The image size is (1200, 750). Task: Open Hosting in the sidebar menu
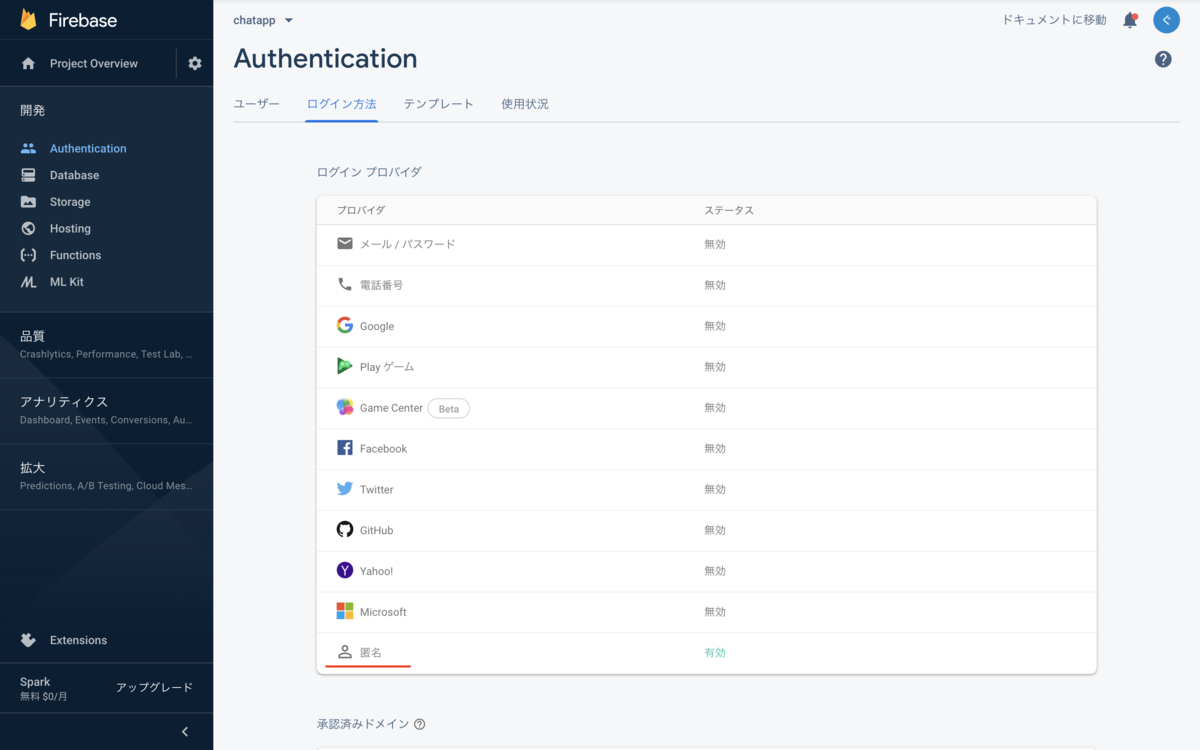tap(70, 228)
